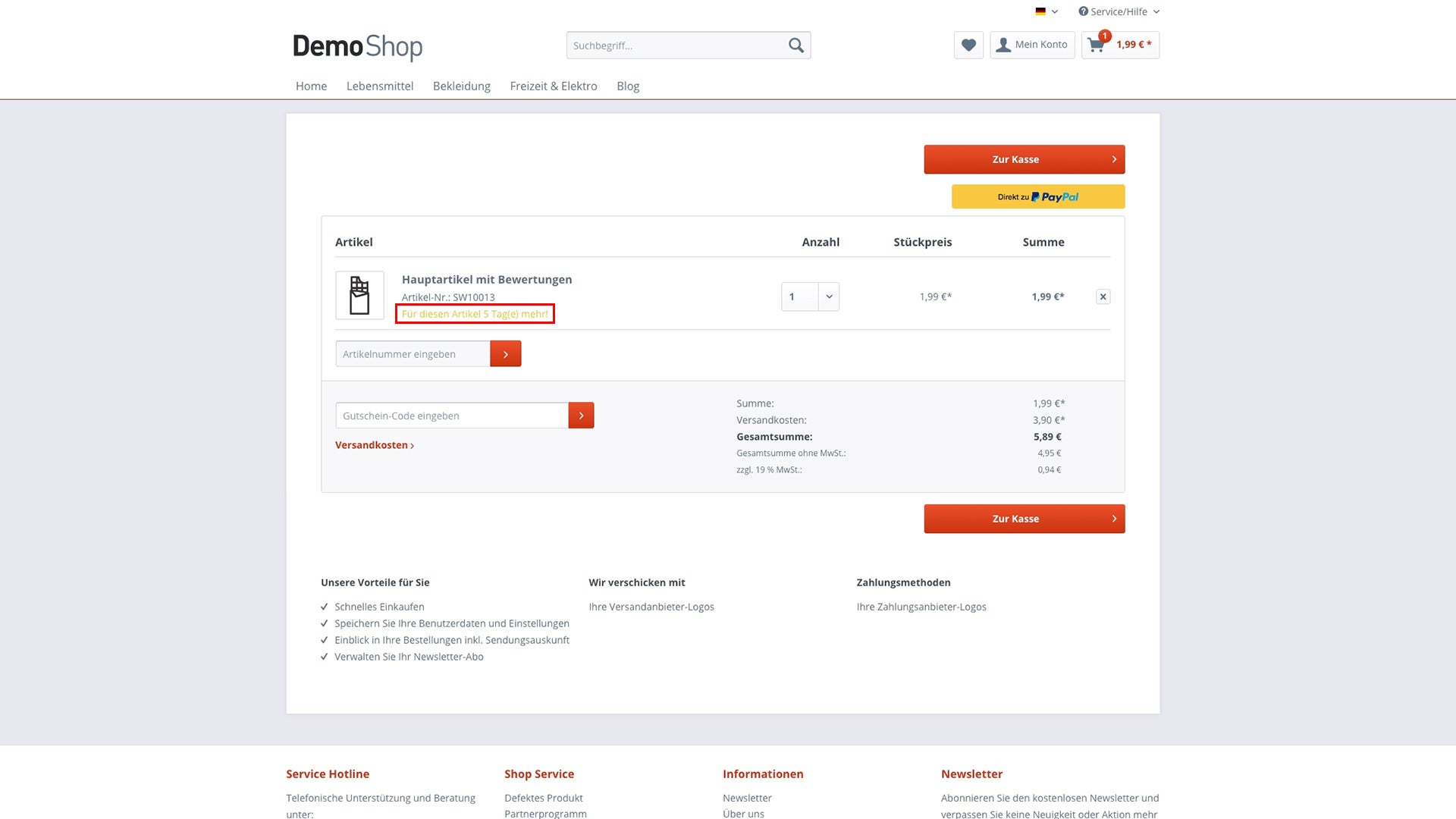Click the Mein Konto user icon

[1003, 45]
